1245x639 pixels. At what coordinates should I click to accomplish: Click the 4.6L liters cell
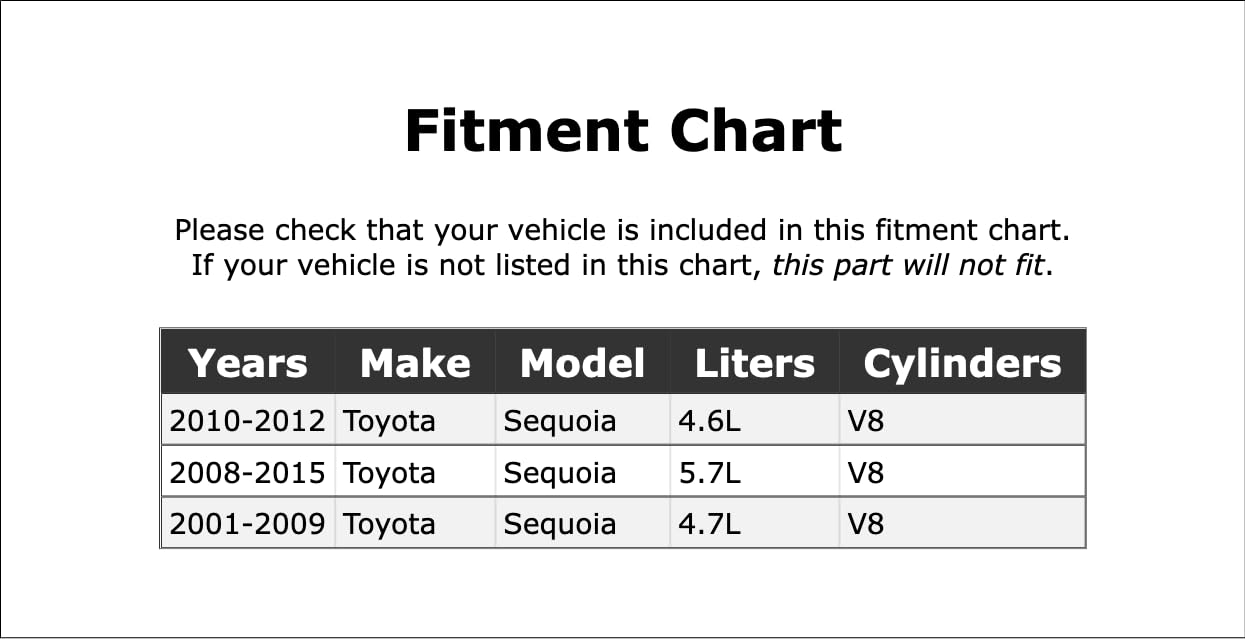pos(710,421)
